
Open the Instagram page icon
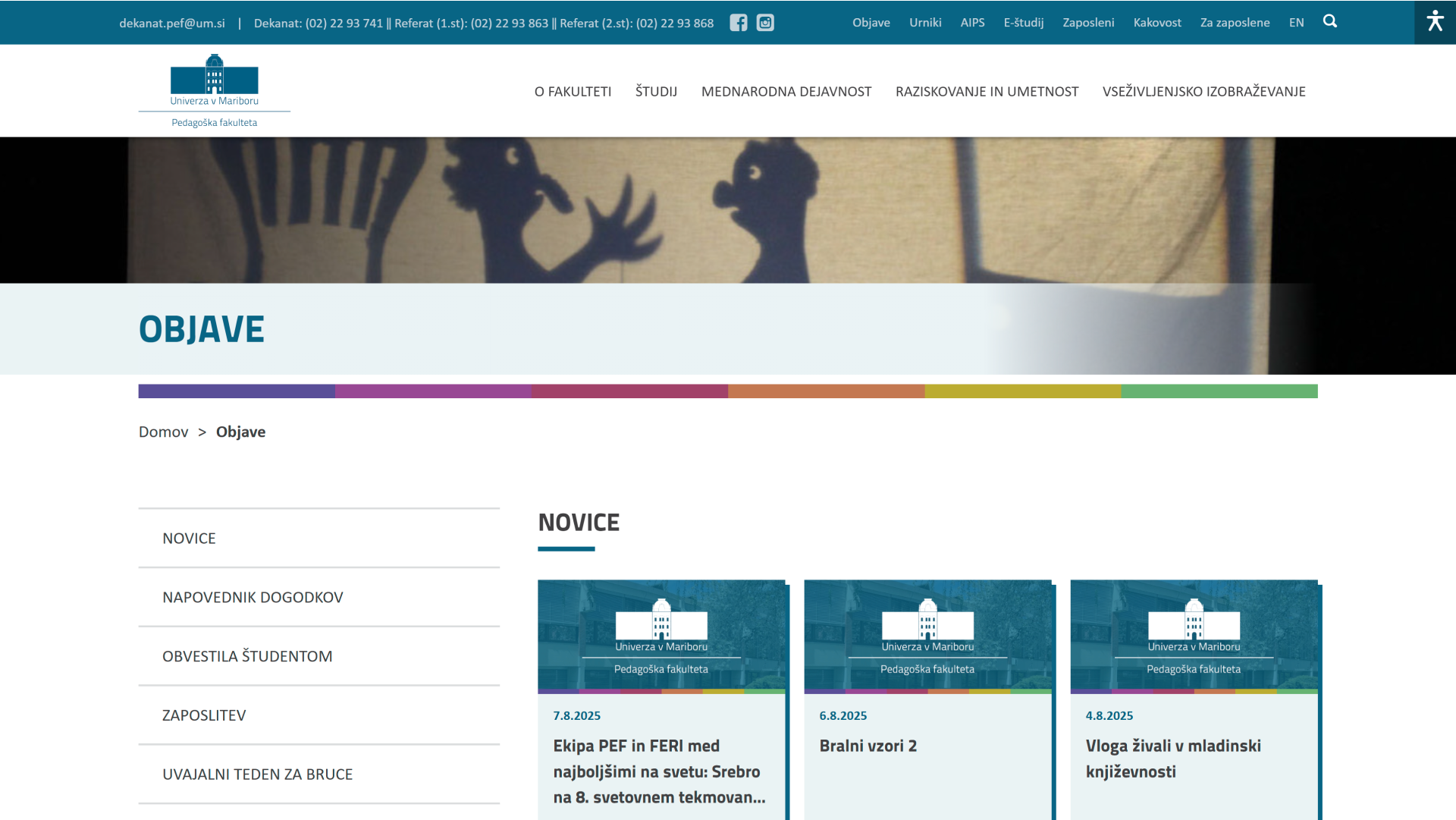point(765,23)
